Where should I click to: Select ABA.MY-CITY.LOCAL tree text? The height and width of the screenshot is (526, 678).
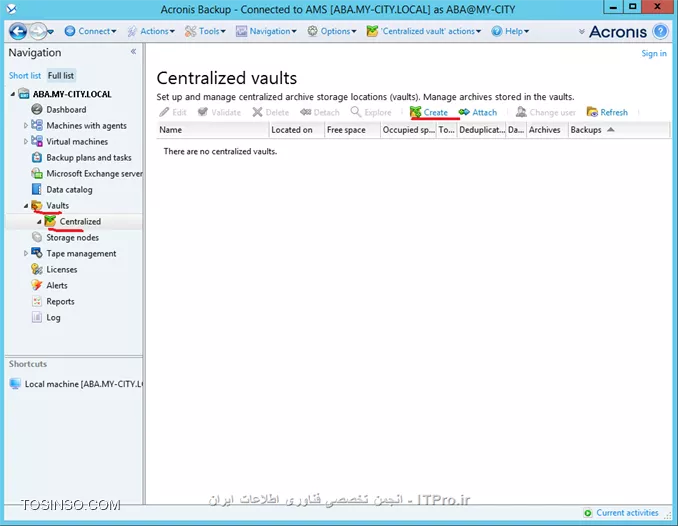point(72,94)
